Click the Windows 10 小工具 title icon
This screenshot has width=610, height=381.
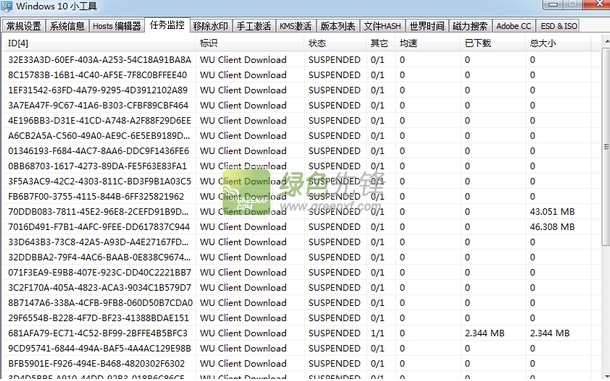(x=7, y=6)
